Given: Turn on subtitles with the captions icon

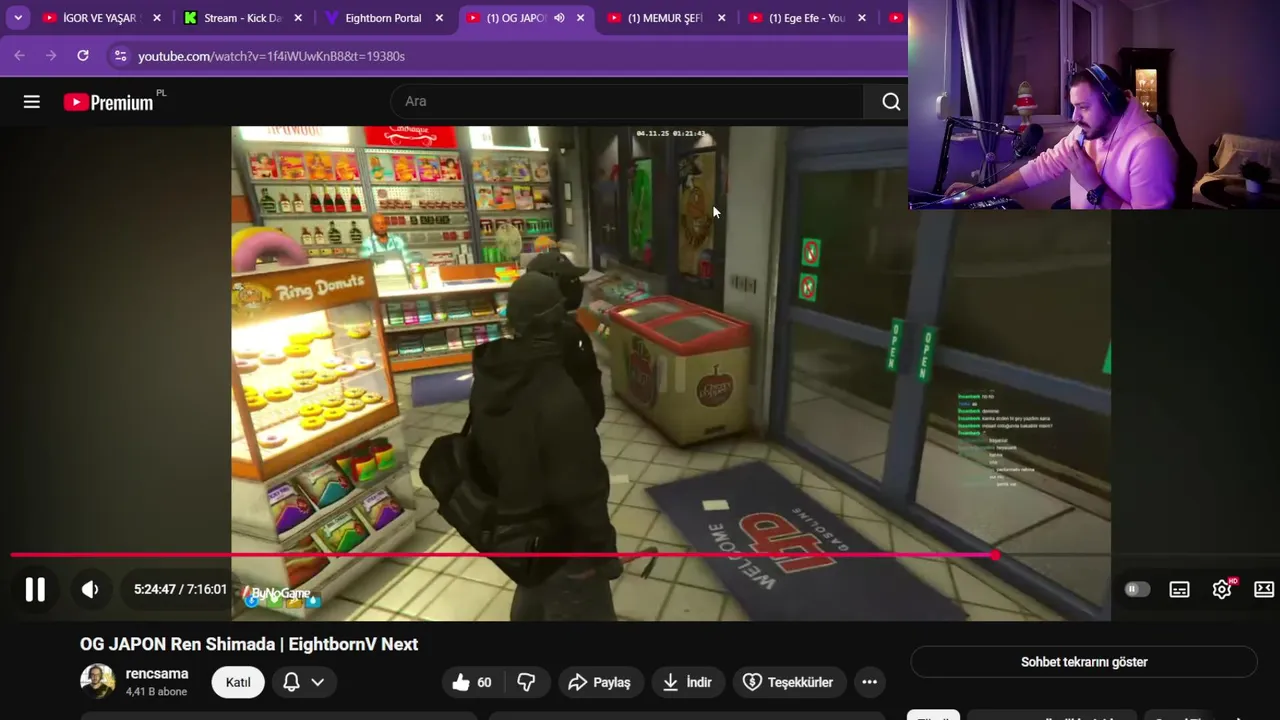Looking at the screenshot, I should click(1180, 589).
